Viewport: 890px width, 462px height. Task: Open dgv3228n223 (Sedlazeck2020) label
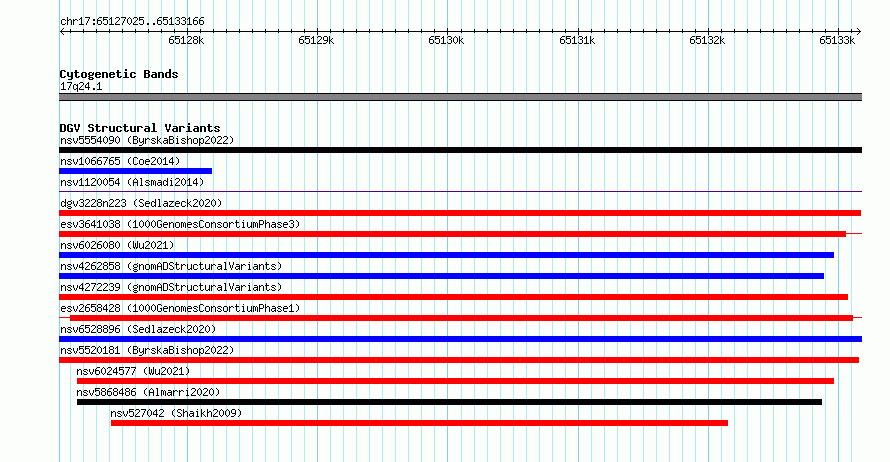(x=141, y=203)
